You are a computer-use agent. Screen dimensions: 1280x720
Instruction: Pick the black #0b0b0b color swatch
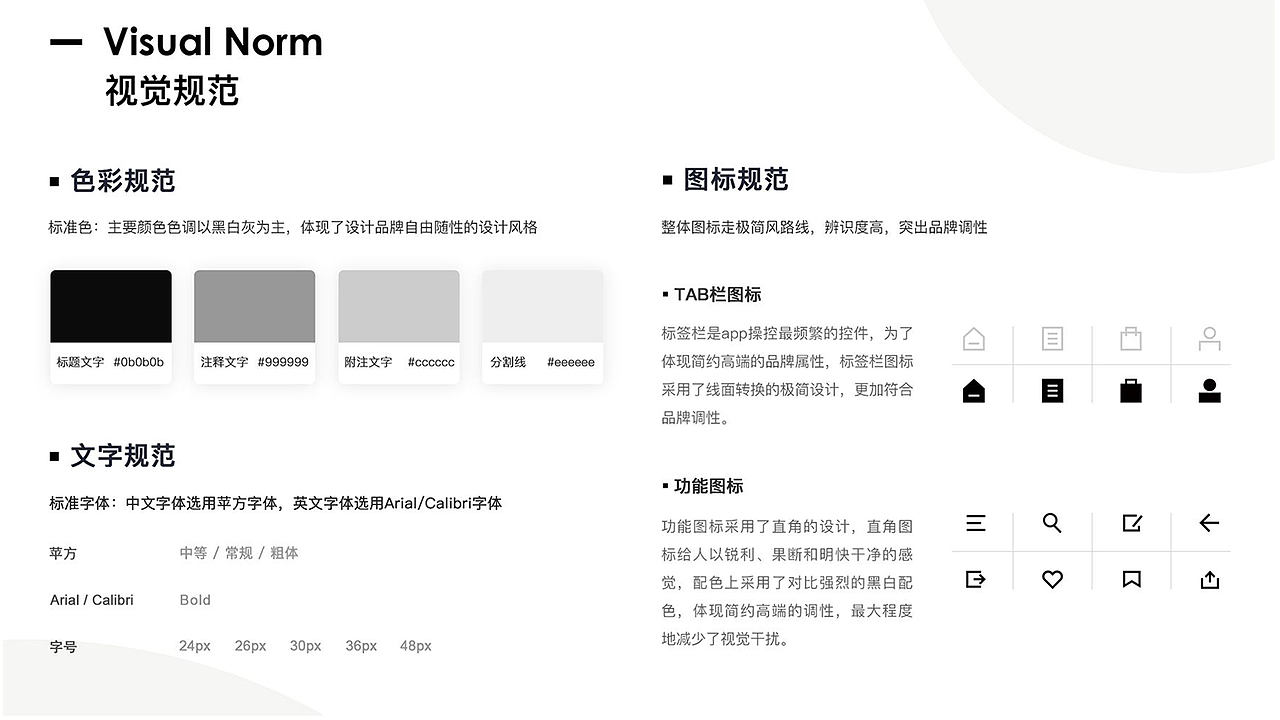pyautogui.click(x=111, y=306)
